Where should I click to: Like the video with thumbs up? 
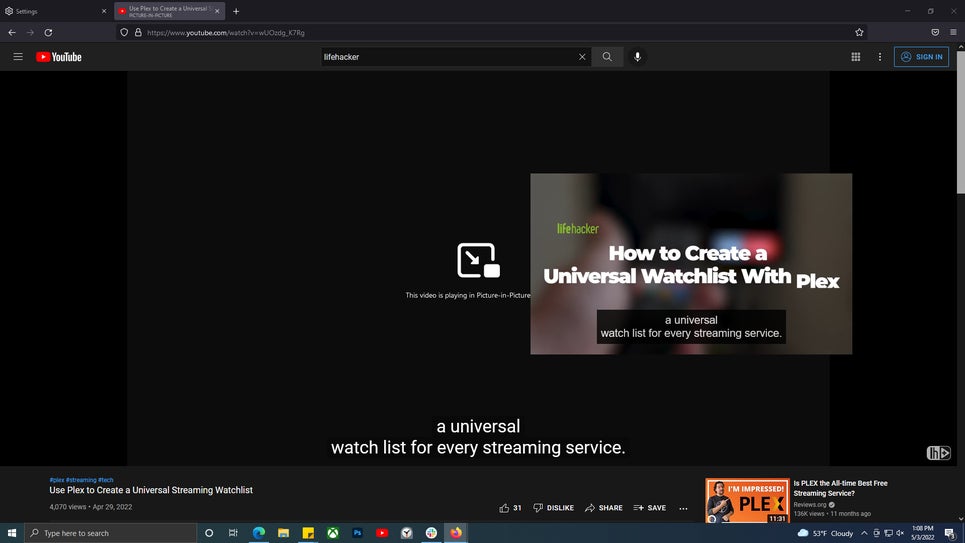point(505,508)
